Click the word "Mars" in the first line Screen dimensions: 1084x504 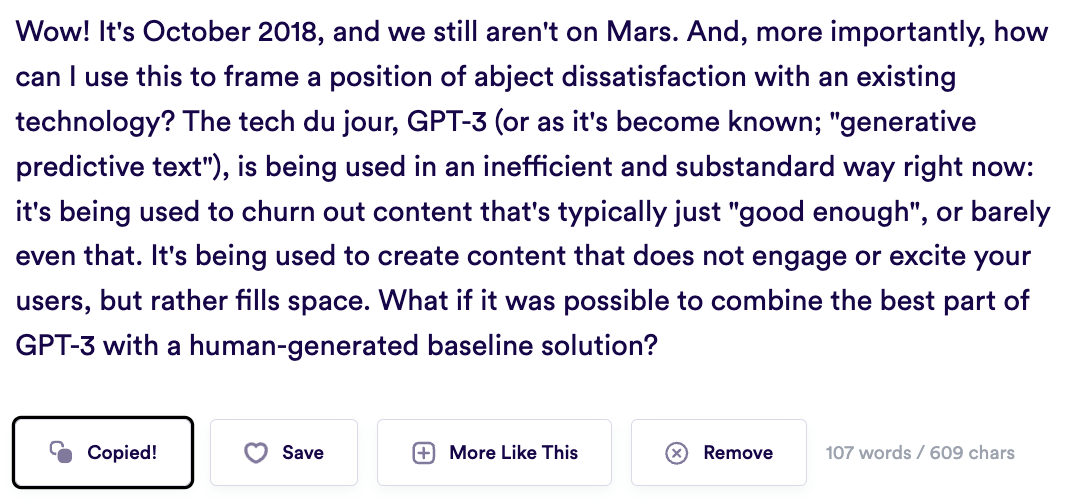point(639,32)
